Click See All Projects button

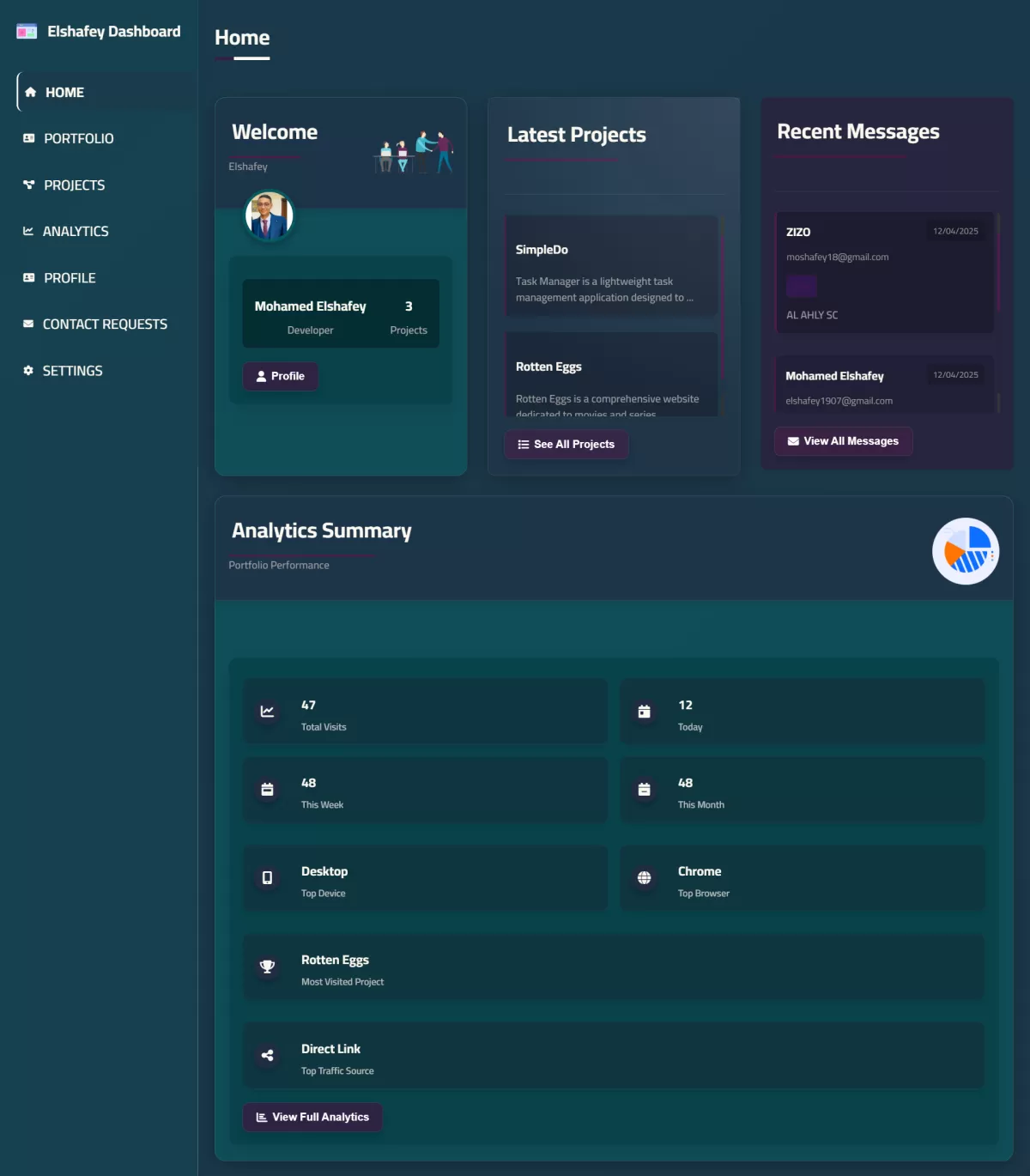566,444
